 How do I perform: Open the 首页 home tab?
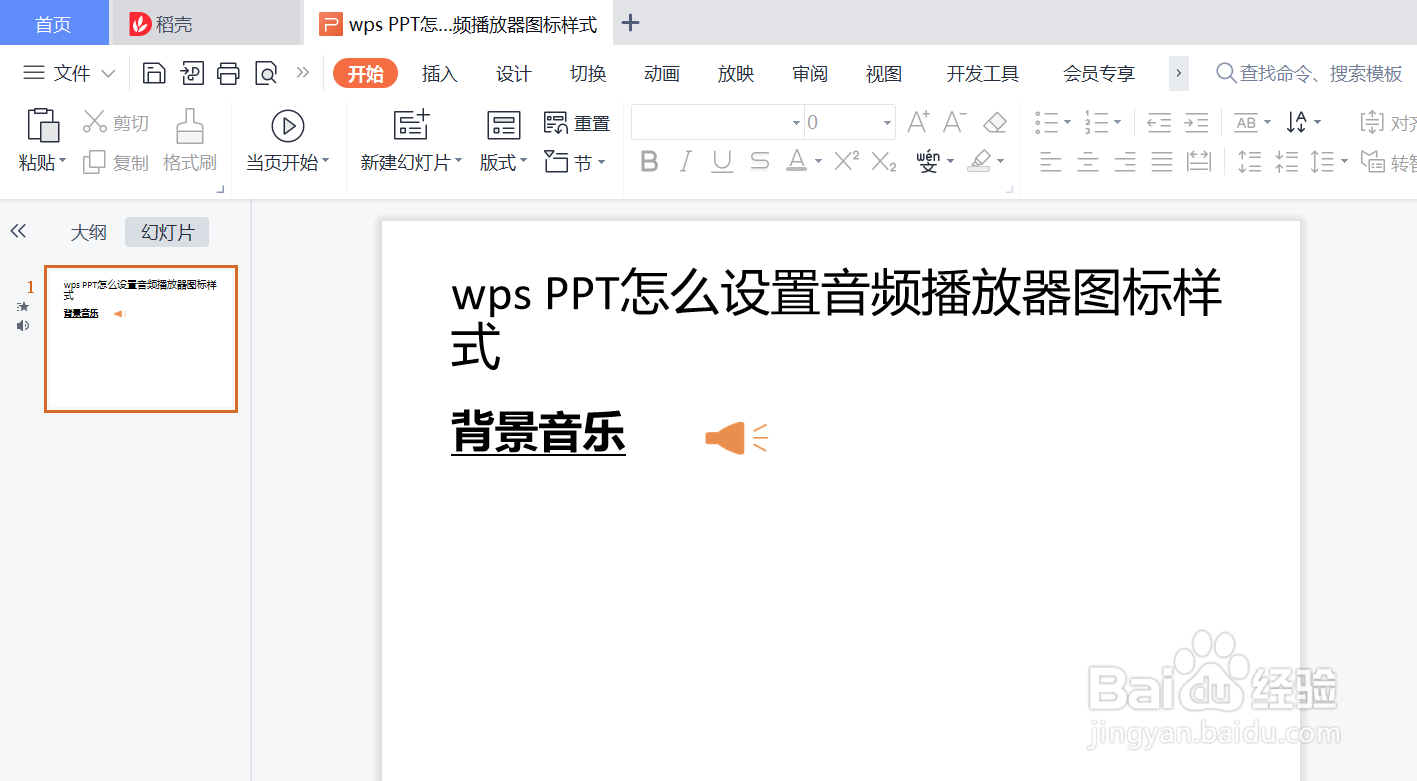(54, 23)
